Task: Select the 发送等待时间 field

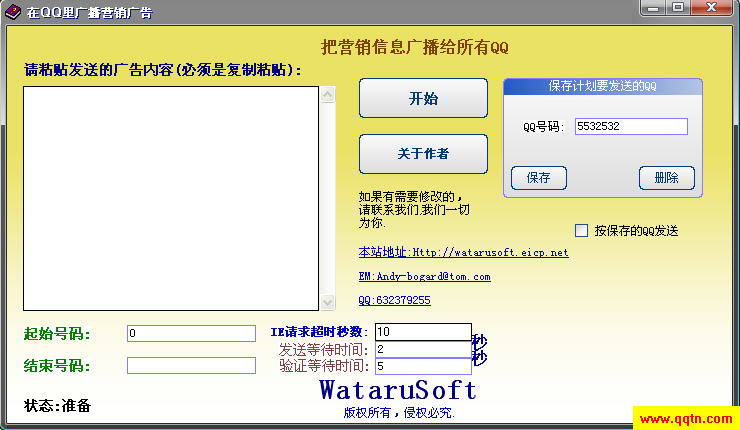Action: point(422,350)
